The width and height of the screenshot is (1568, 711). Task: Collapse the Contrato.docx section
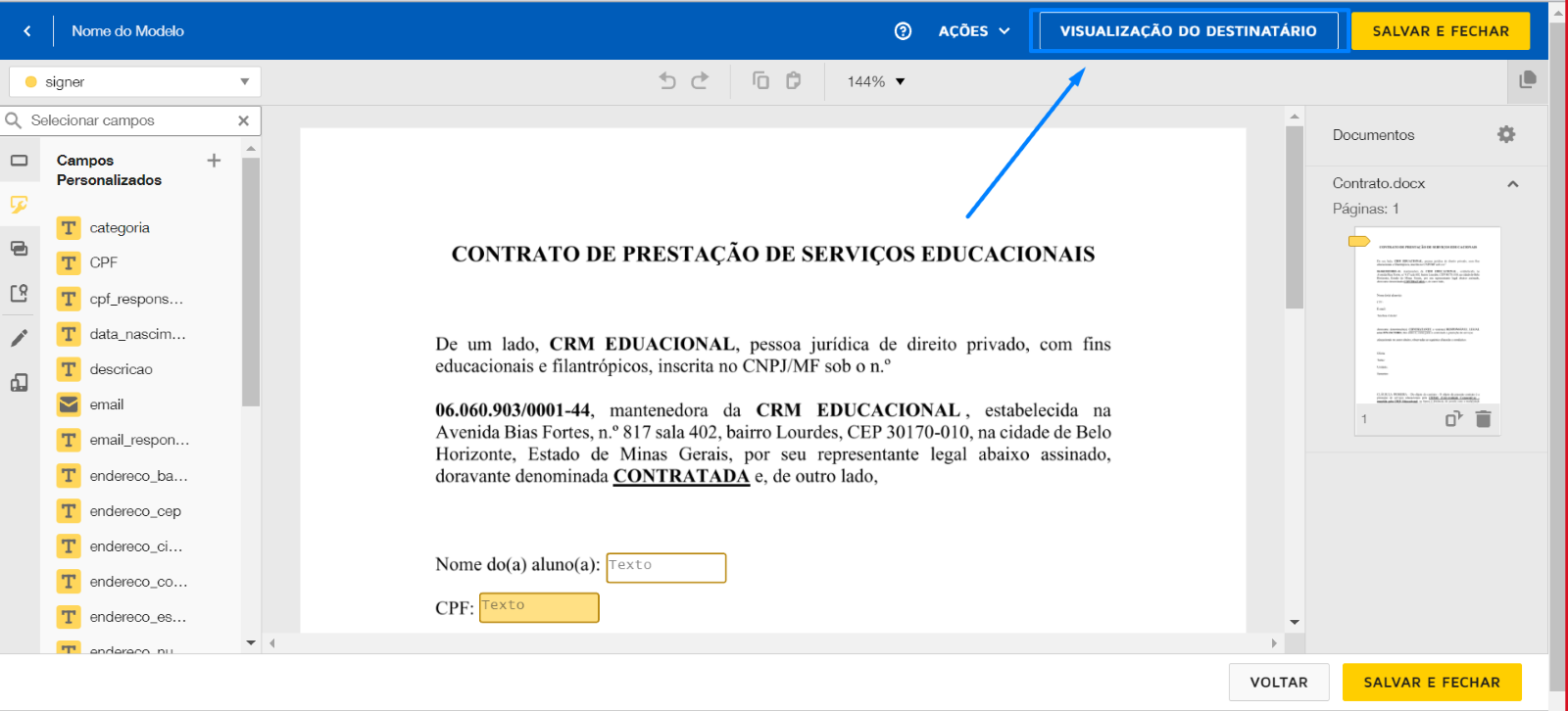pyautogui.click(x=1512, y=183)
